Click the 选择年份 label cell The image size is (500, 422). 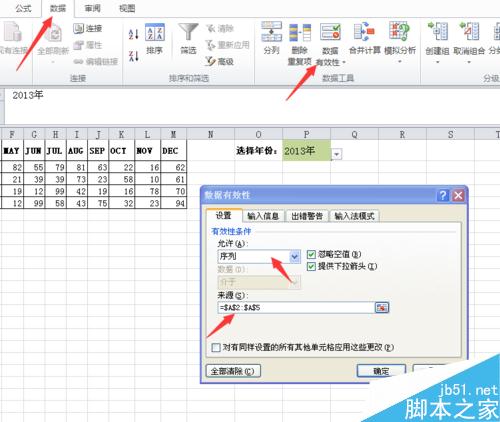(258, 151)
